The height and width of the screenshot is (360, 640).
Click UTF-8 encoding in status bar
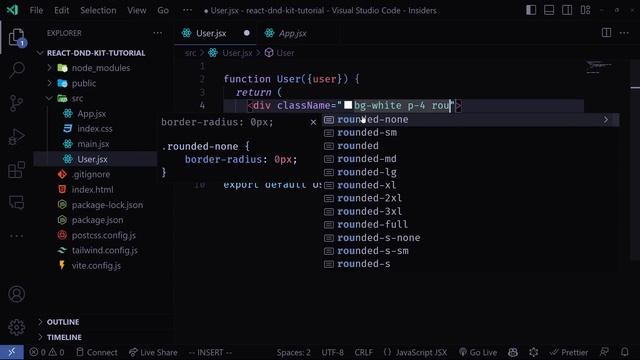click(332, 352)
